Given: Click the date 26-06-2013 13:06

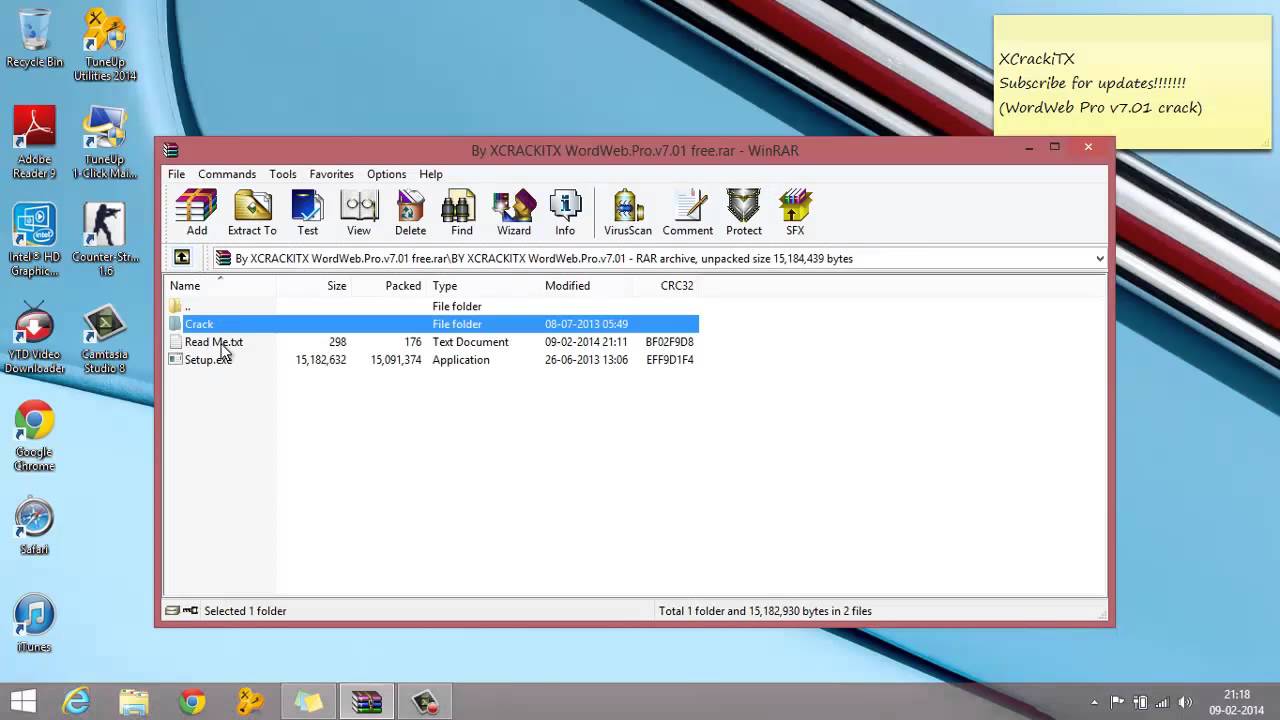Looking at the screenshot, I should tap(586, 360).
